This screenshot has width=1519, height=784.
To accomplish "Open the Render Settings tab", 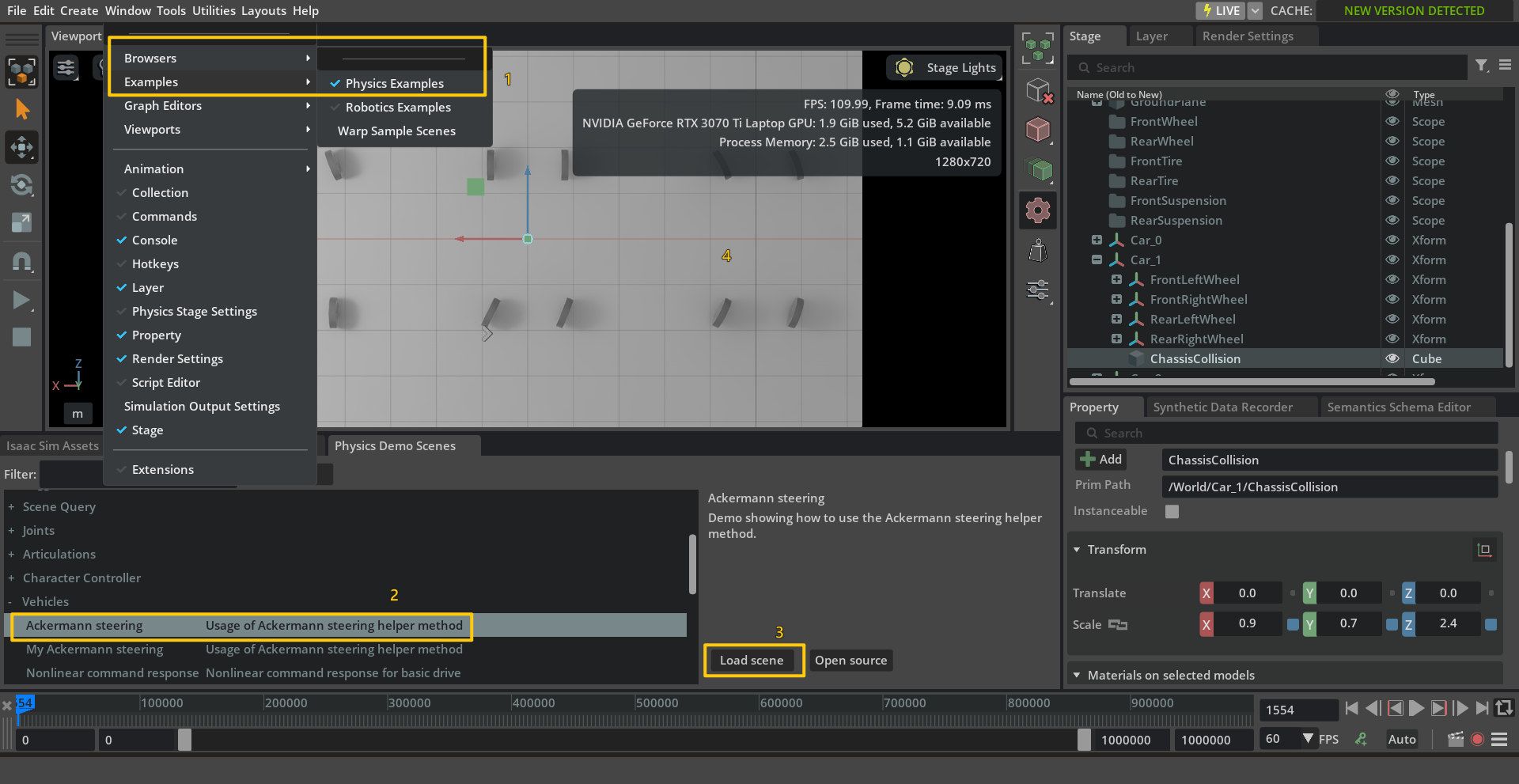I will (x=1247, y=36).
